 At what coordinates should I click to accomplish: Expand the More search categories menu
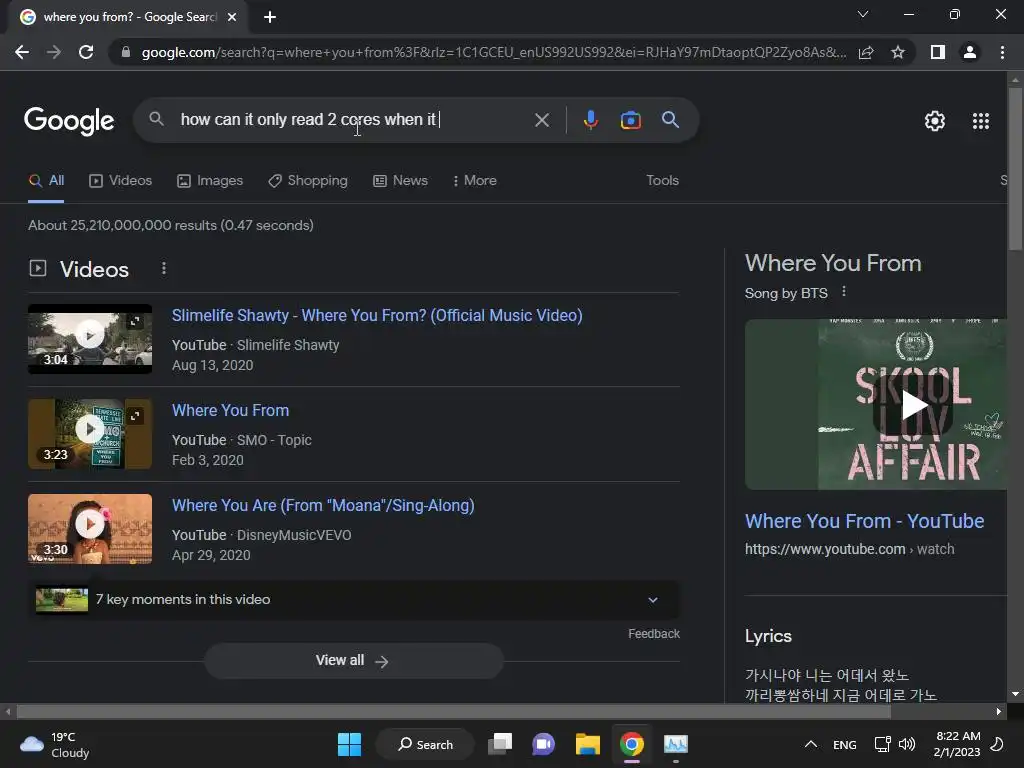(x=475, y=181)
